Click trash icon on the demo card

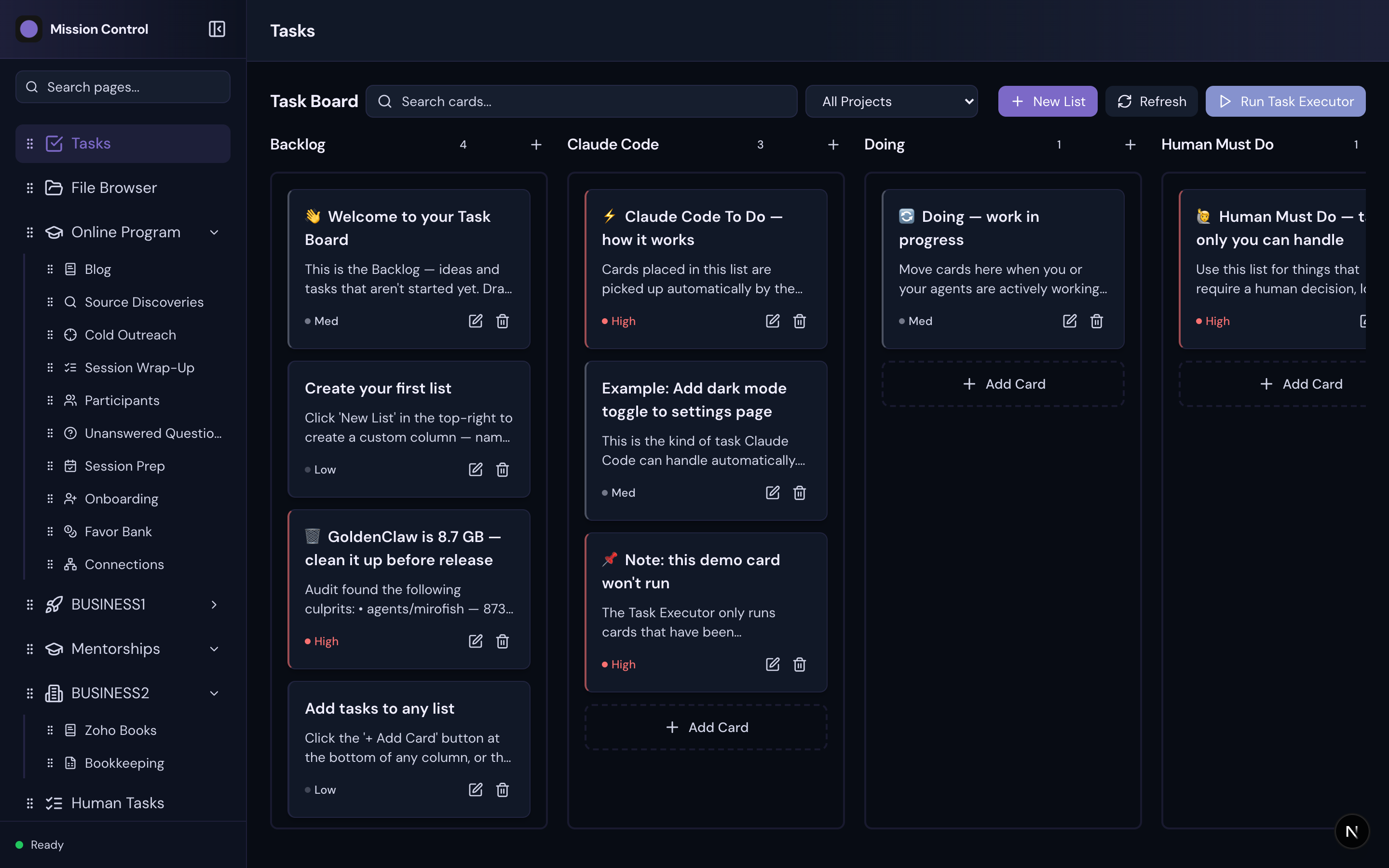800,664
